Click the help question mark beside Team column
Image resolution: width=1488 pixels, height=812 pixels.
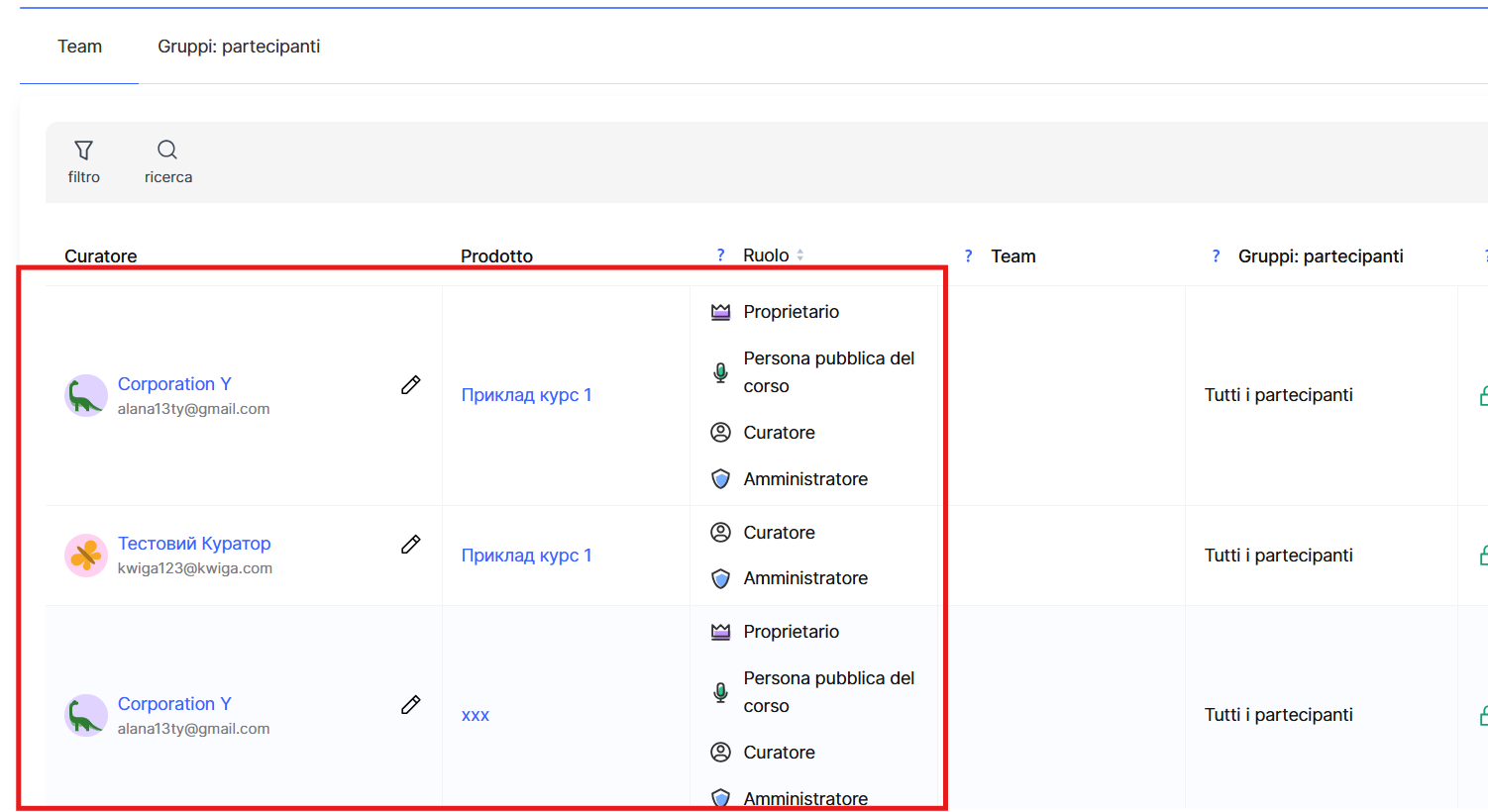coord(968,256)
